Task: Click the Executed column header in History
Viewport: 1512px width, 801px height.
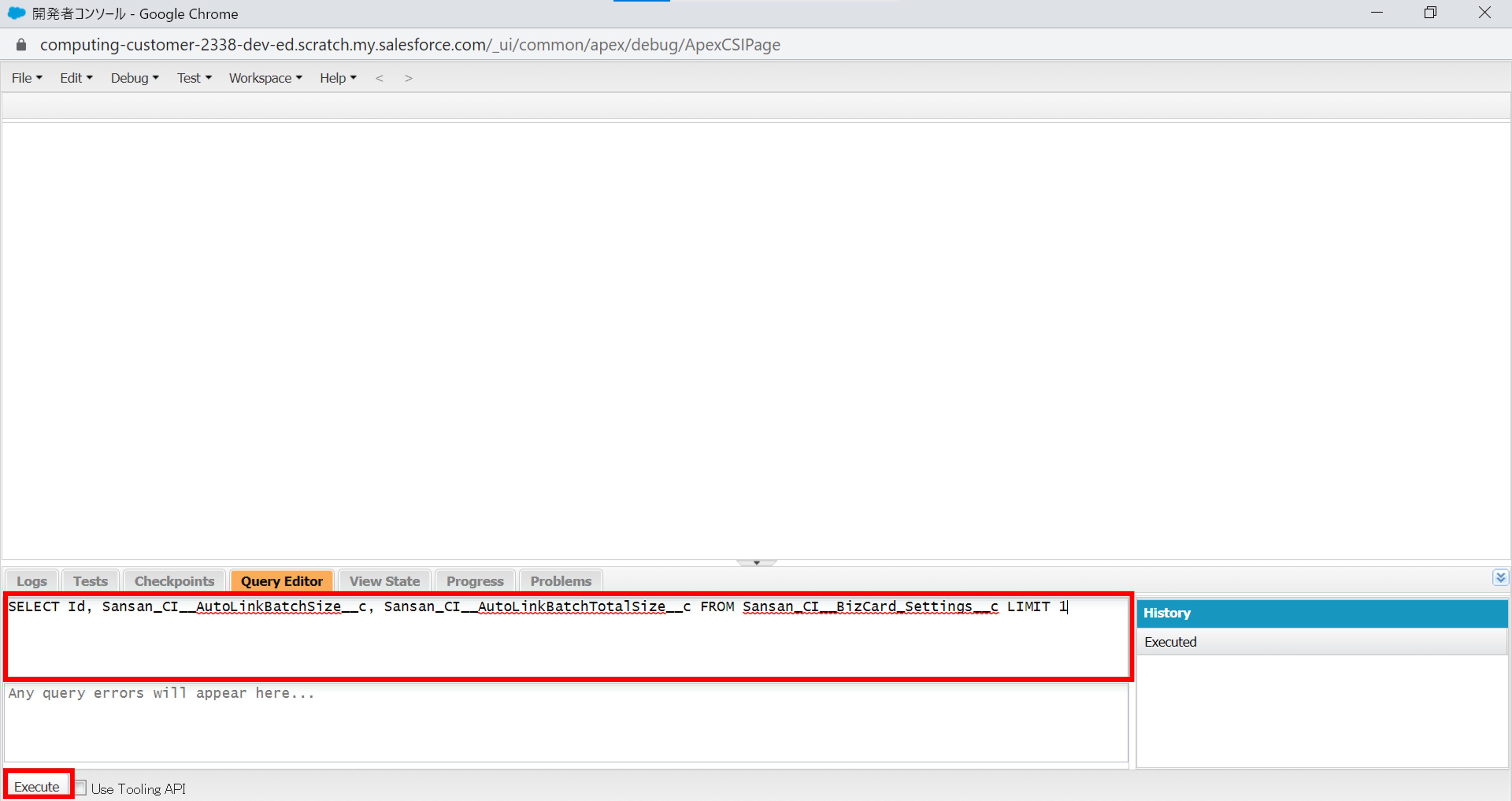Action: [x=1170, y=642]
